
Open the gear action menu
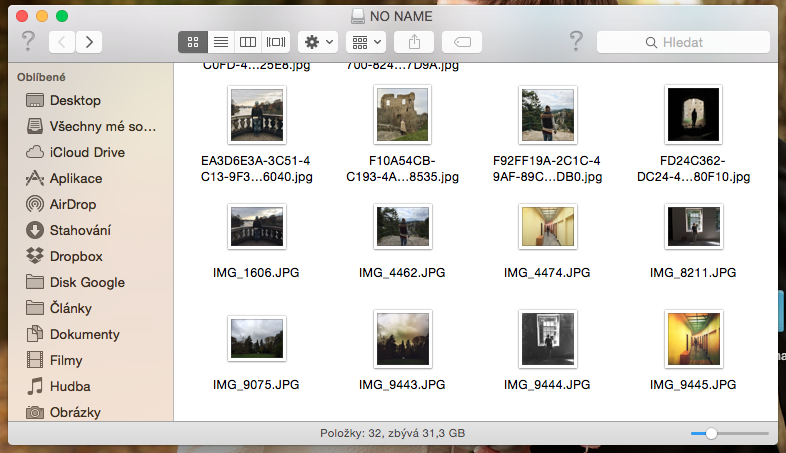coord(319,42)
